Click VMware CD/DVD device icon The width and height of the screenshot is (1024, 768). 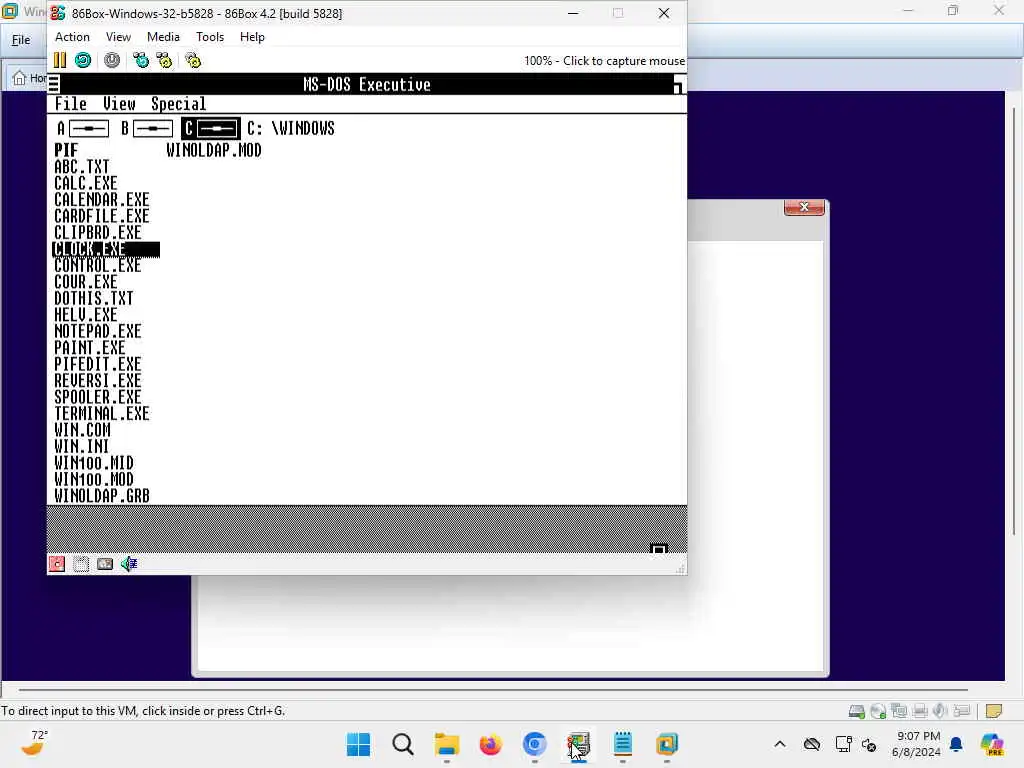tap(878, 711)
